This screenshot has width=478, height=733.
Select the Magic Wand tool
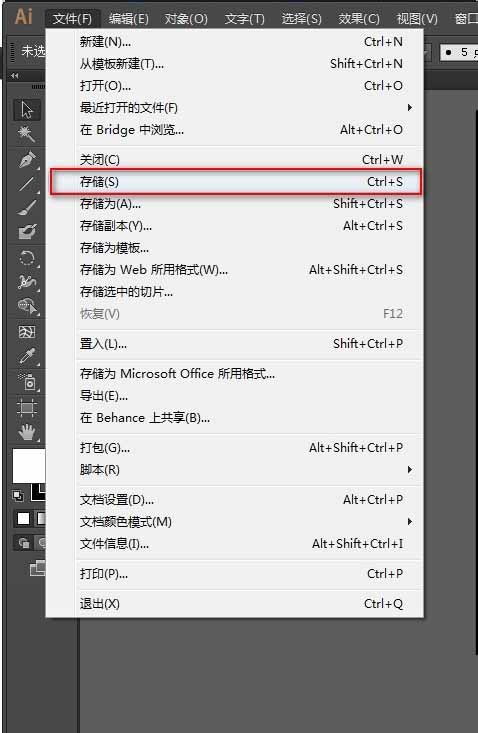27,135
